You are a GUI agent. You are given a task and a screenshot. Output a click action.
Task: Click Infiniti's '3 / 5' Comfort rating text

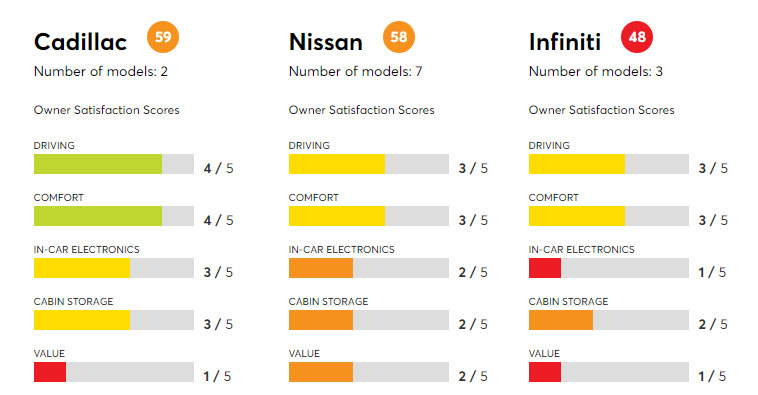[x=713, y=220]
